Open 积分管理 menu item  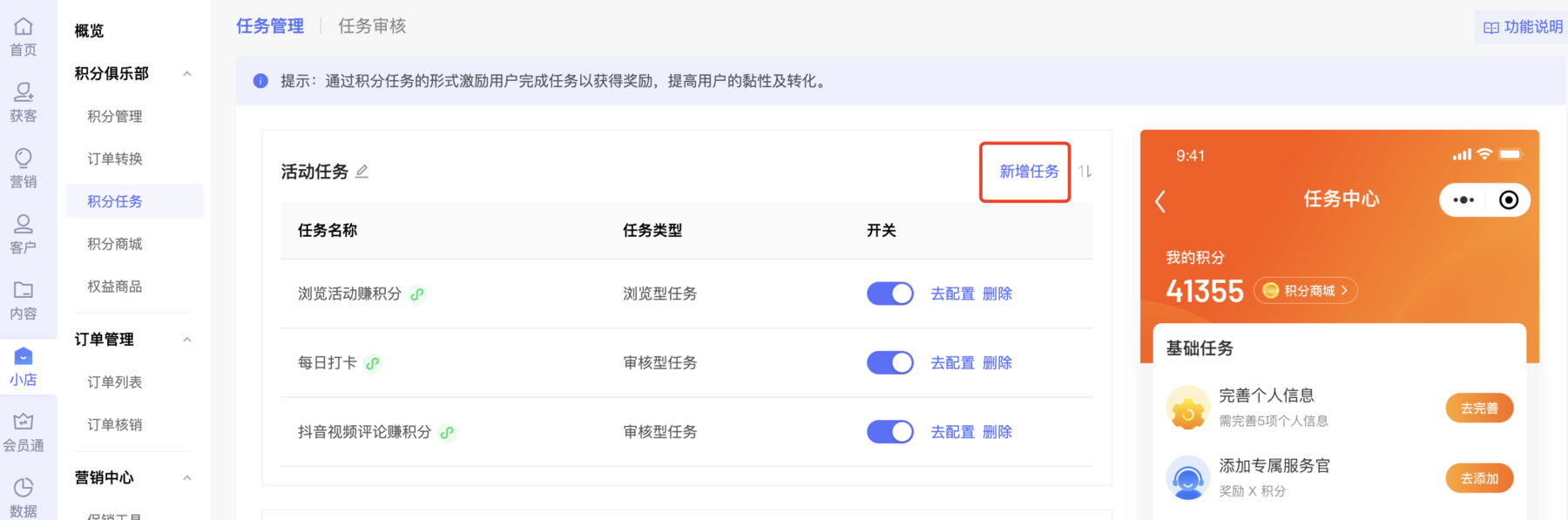115,117
